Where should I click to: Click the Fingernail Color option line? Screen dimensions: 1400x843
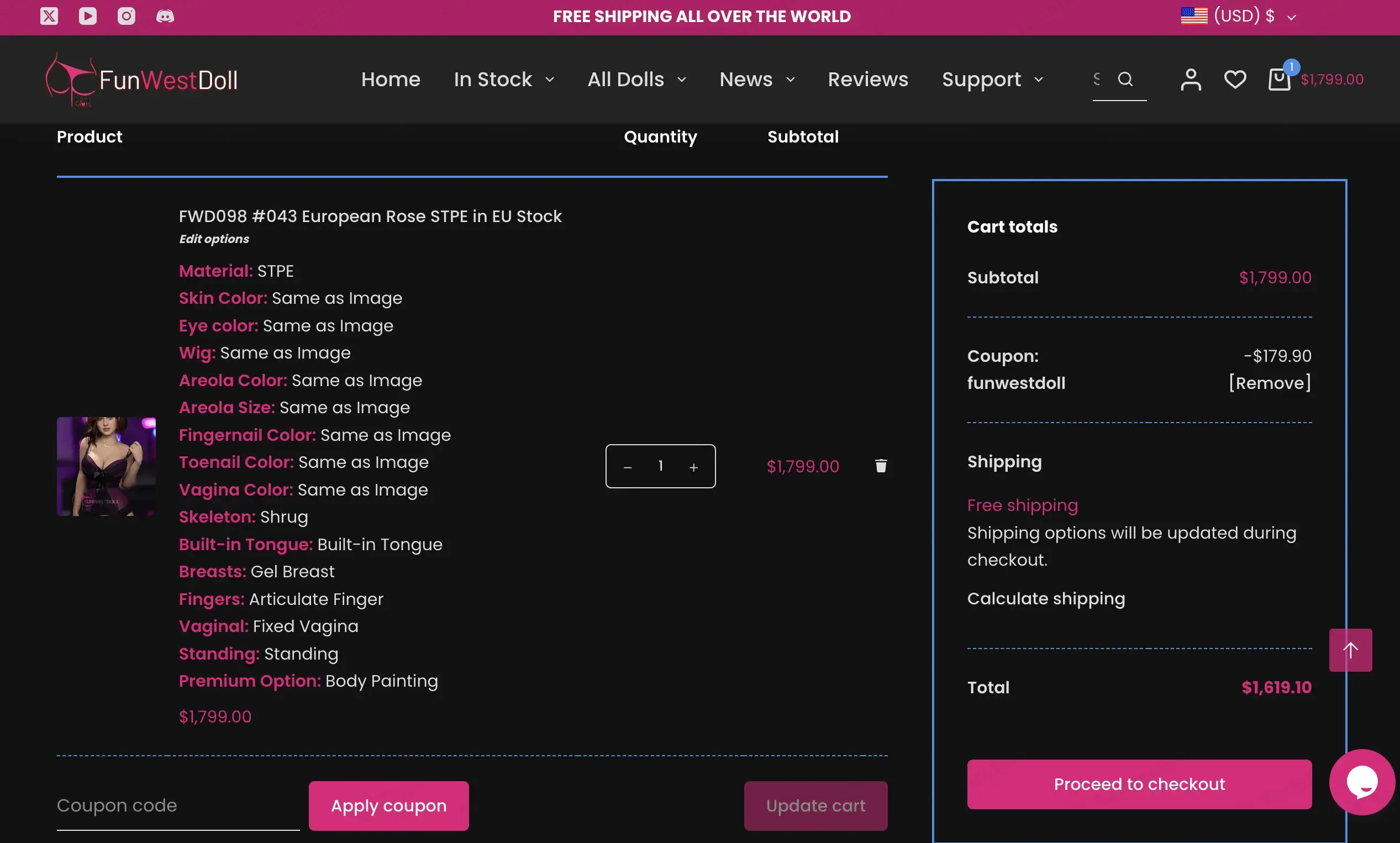tap(315, 435)
